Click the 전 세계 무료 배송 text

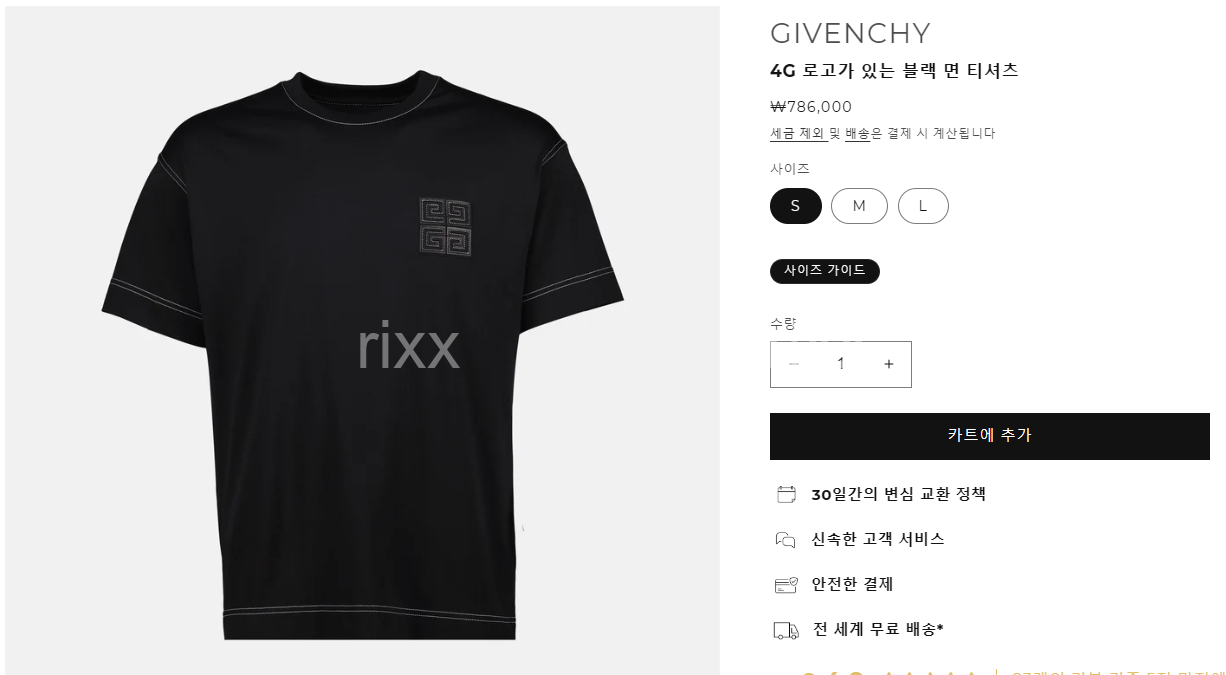tap(878, 629)
